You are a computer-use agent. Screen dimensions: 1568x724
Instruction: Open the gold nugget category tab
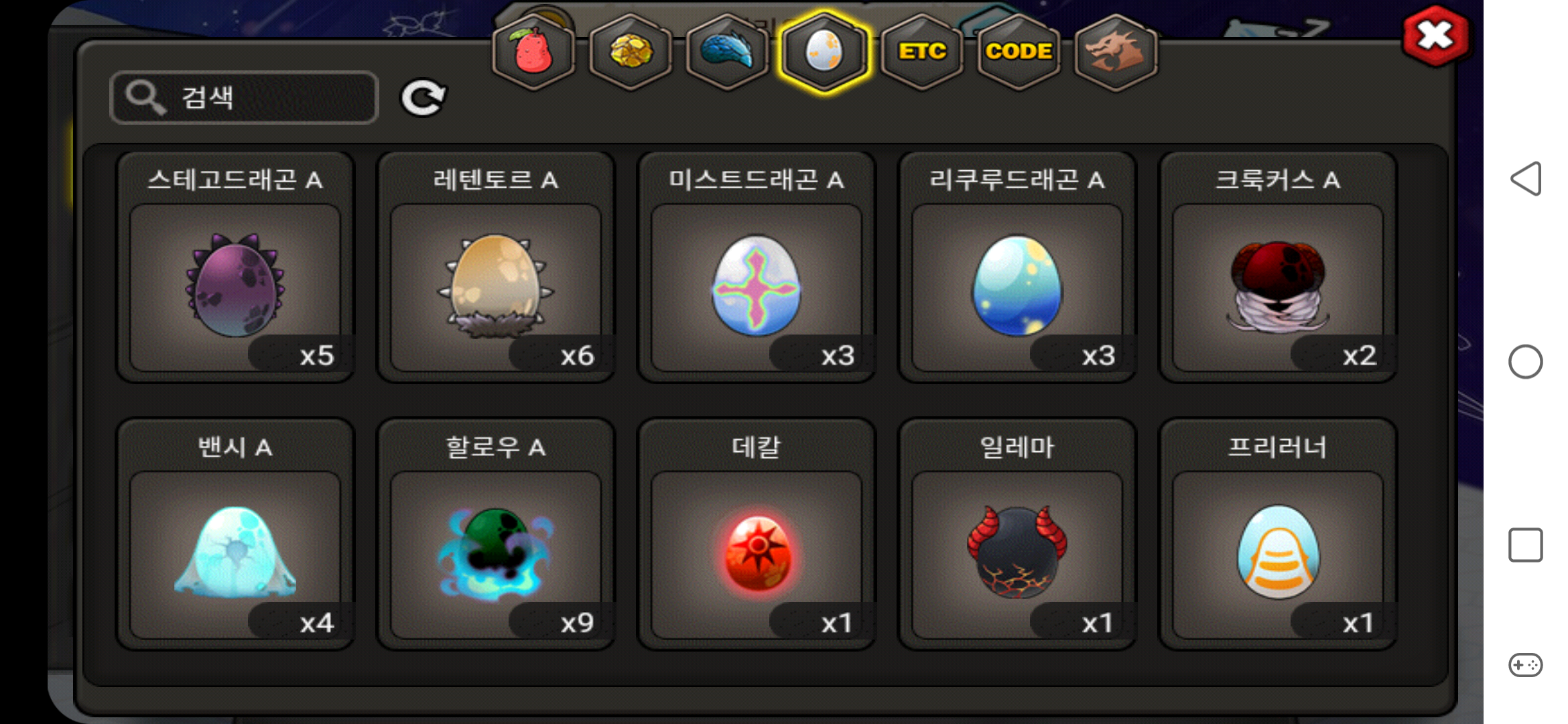(631, 52)
